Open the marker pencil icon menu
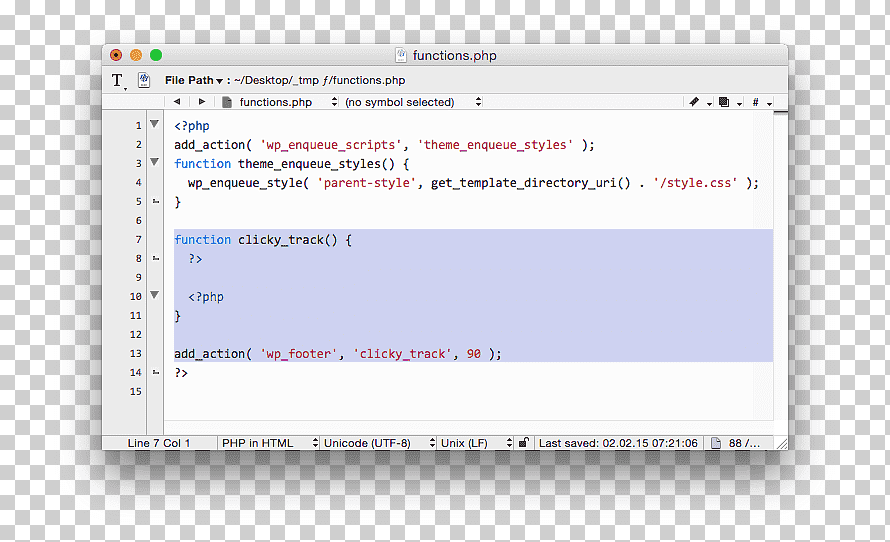The height and width of the screenshot is (542, 890). pyautogui.click(x=699, y=102)
